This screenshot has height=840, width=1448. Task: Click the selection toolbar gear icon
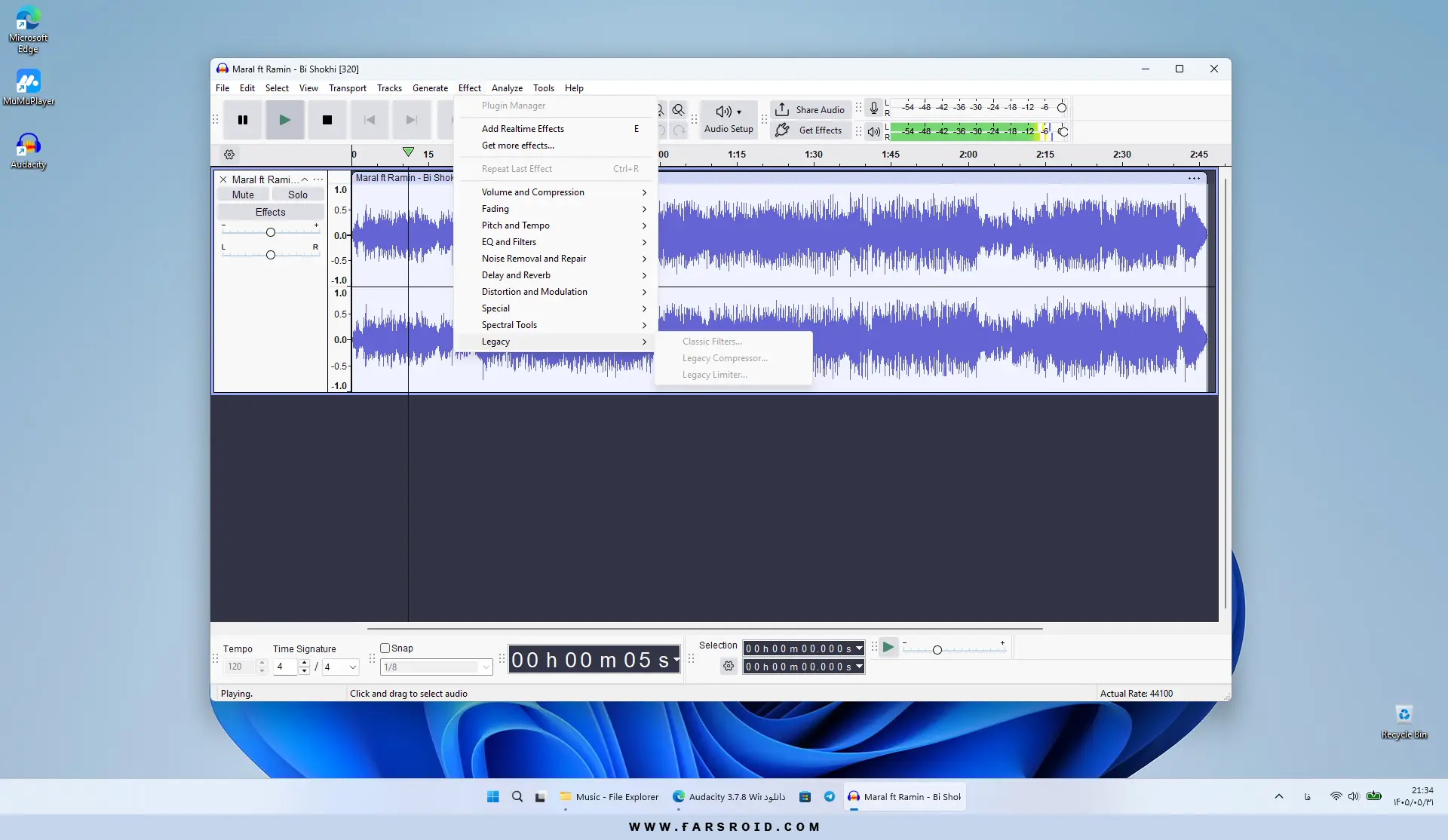tap(728, 666)
